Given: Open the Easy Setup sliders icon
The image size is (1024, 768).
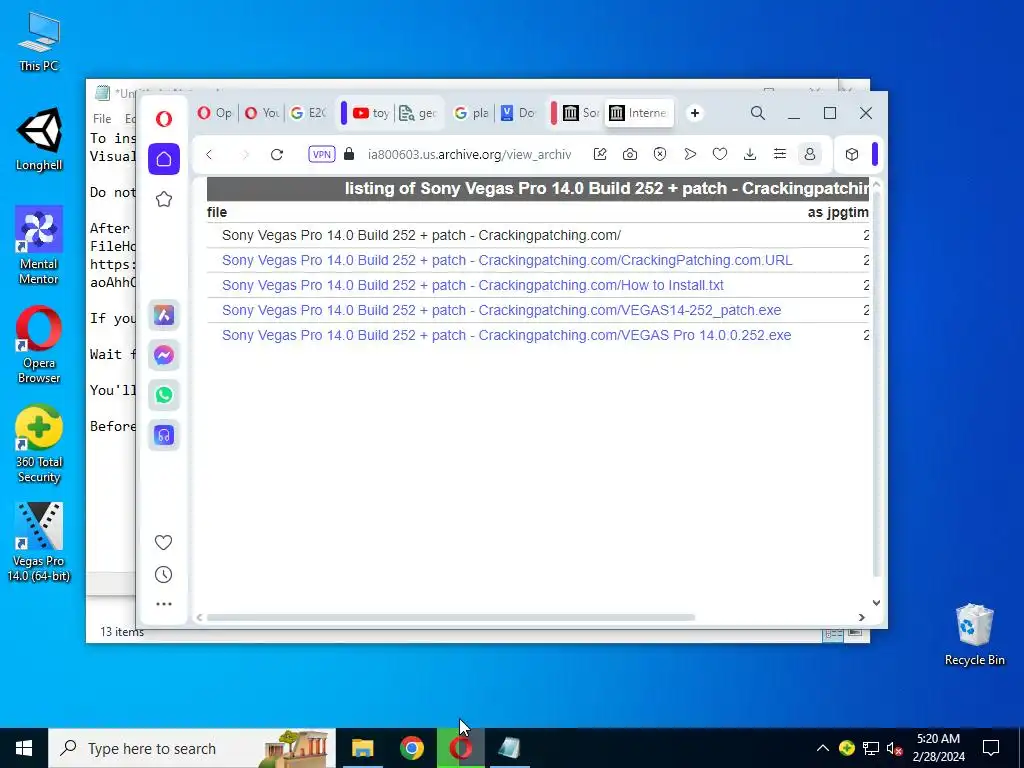Looking at the screenshot, I should [x=780, y=154].
